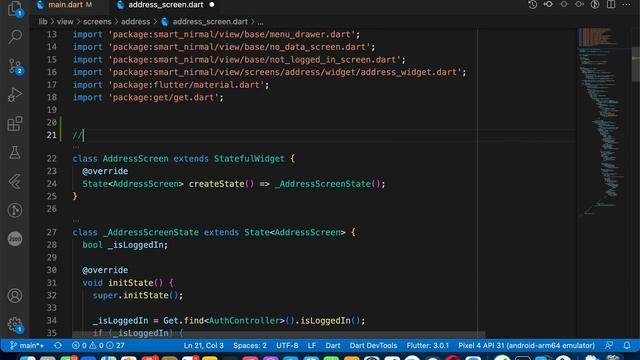Click on import 'package:get/get.dart' line
The height and width of the screenshot is (360, 640).
(148, 98)
